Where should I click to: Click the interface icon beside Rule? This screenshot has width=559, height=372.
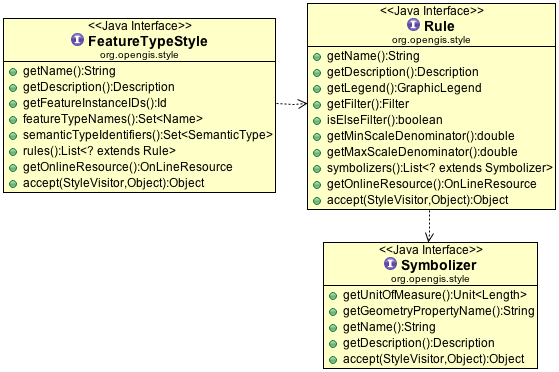[x=413, y=25]
